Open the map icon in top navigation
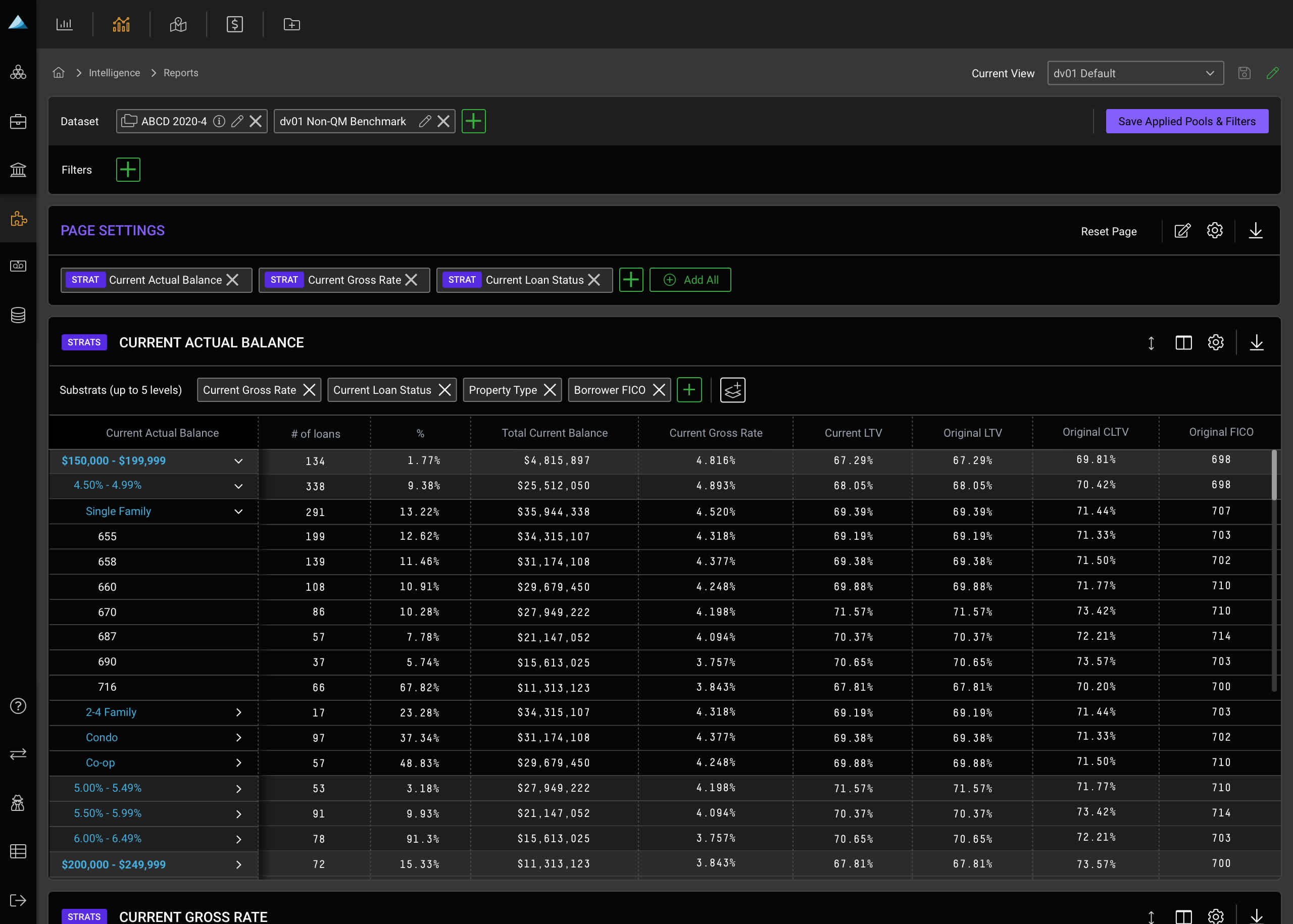The height and width of the screenshot is (924, 1293). coord(178,24)
